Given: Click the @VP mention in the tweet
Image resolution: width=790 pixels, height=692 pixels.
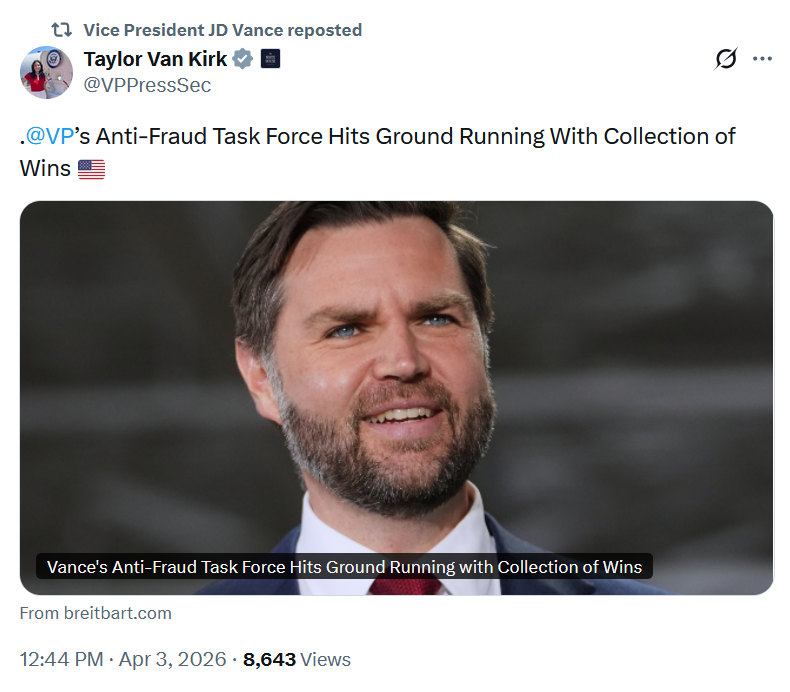Looking at the screenshot, I should [x=51, y=136].
